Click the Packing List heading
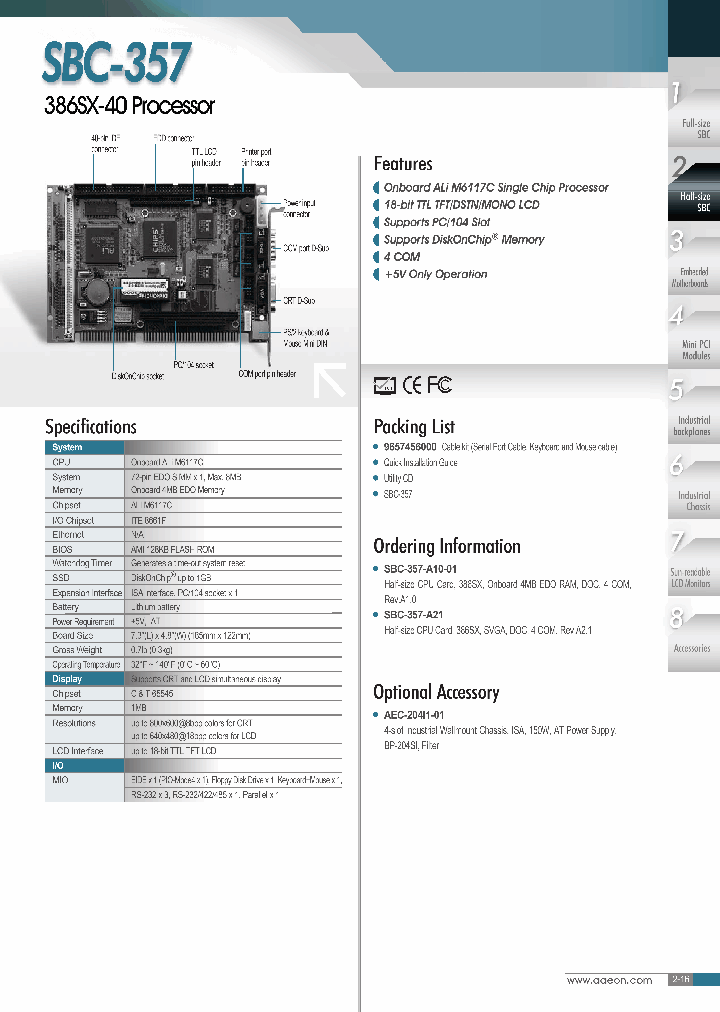The width and height of the screenshot is (720, 1012). click(x=414, y=427)
